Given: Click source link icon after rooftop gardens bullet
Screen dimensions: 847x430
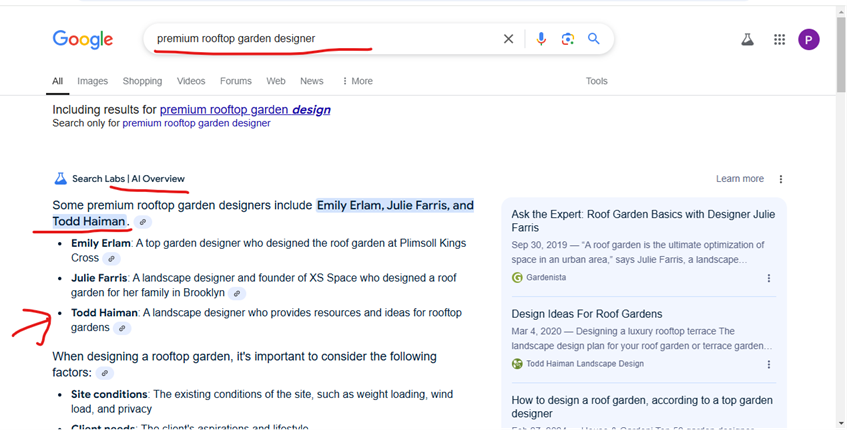Looking at the screenshot, I should (122, 328).
